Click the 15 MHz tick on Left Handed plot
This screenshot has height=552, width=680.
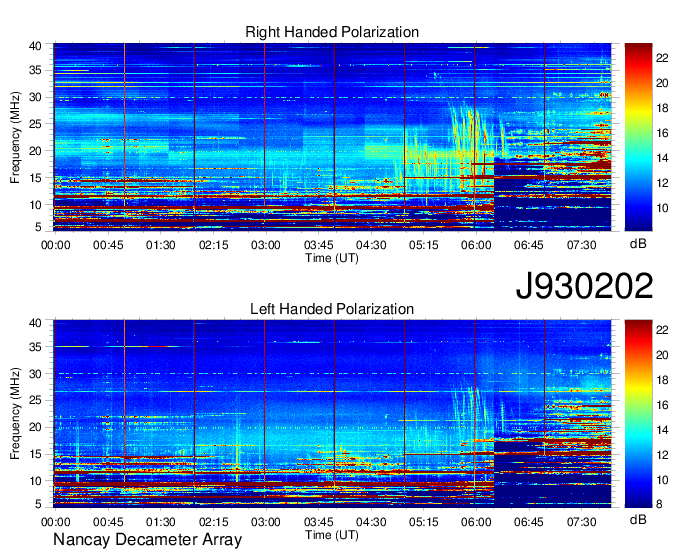[x=35, y=454]
